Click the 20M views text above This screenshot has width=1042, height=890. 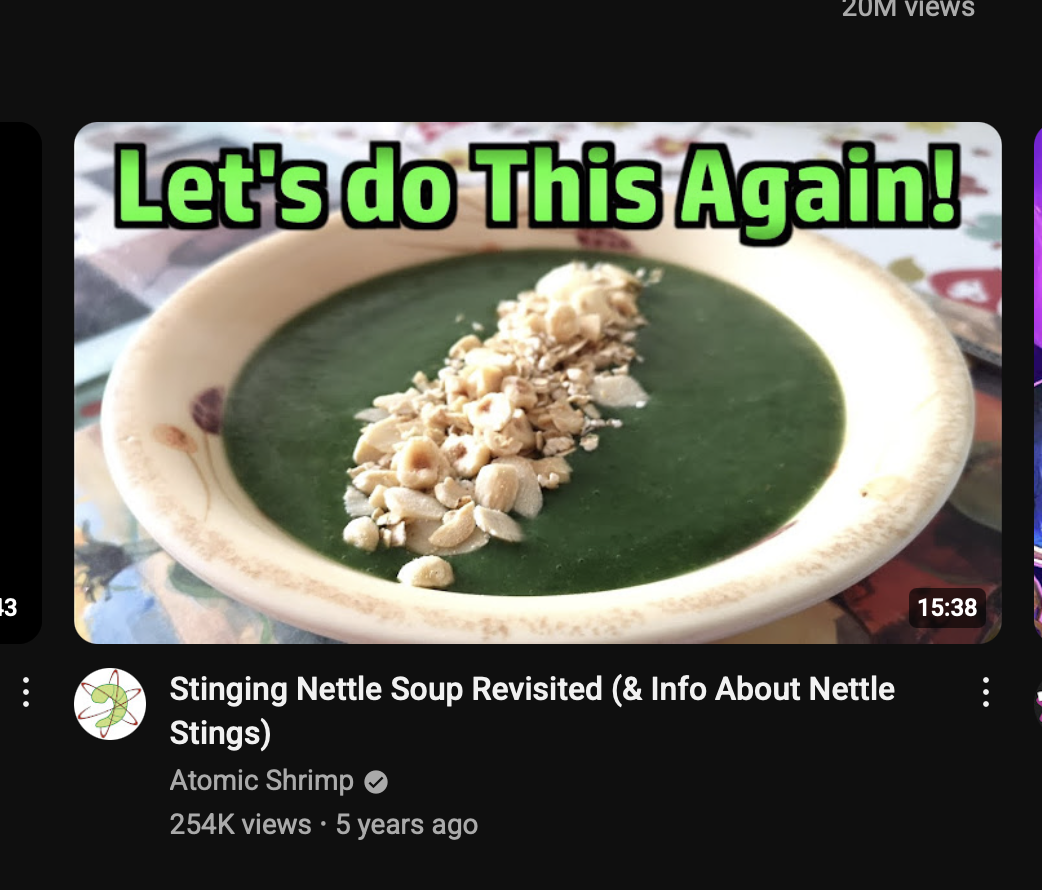[908, 9]
